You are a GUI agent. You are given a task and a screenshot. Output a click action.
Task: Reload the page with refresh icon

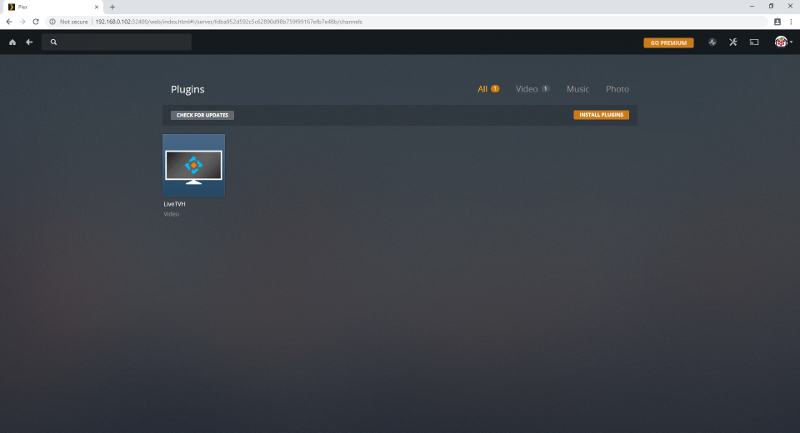(x=36, y=22)
